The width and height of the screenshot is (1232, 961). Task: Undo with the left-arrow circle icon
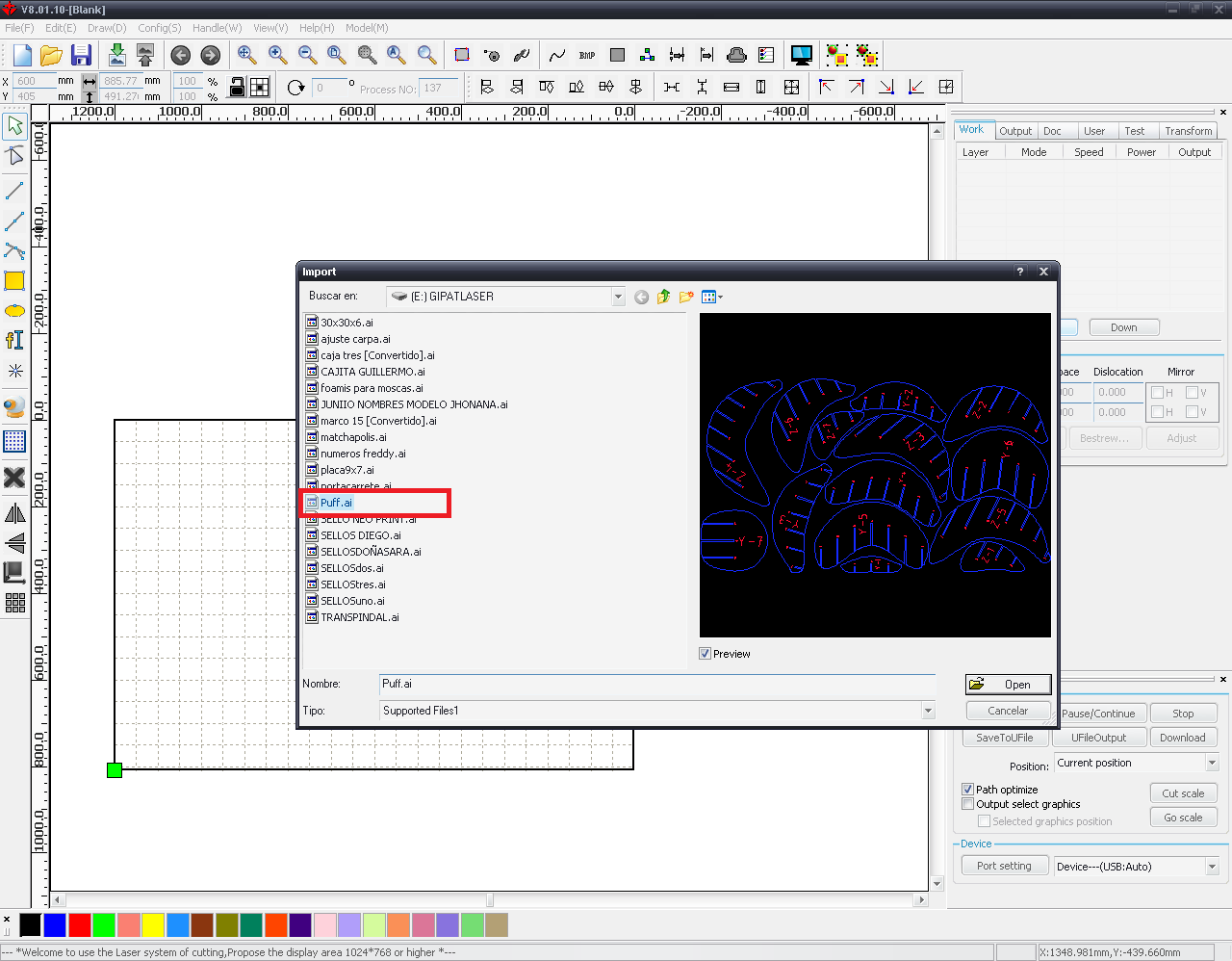(x=180, y=56)
